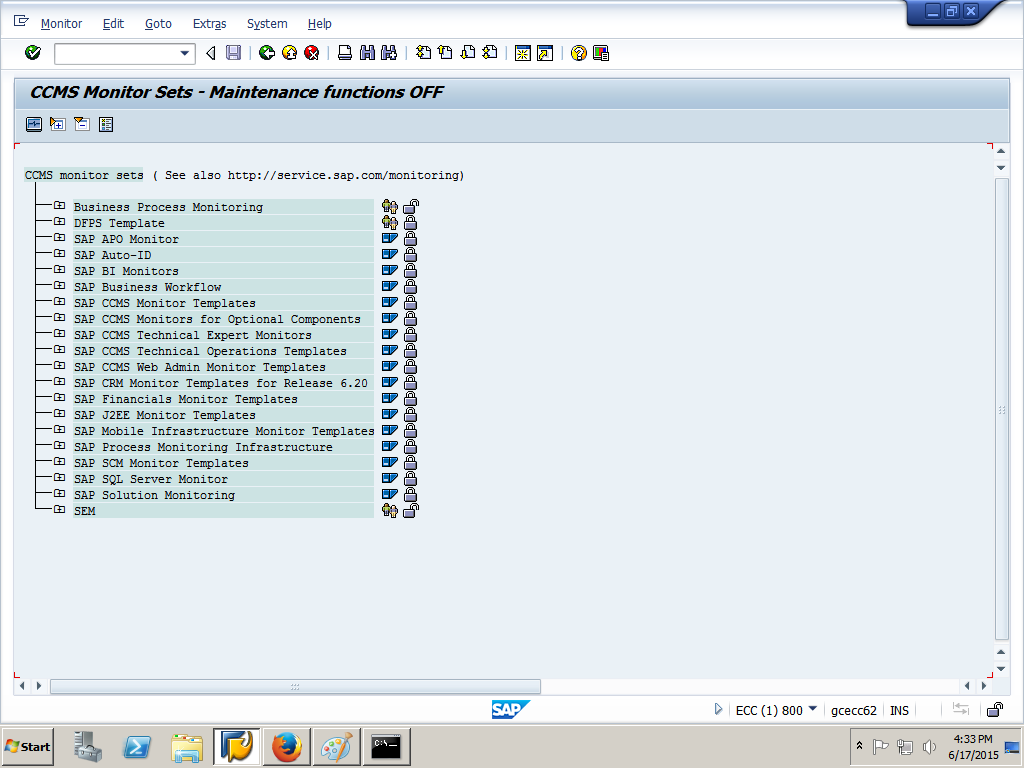
Task: Select SAP CRM Monitor Templates for Release 6.20
Action: [x=221, y=383]
